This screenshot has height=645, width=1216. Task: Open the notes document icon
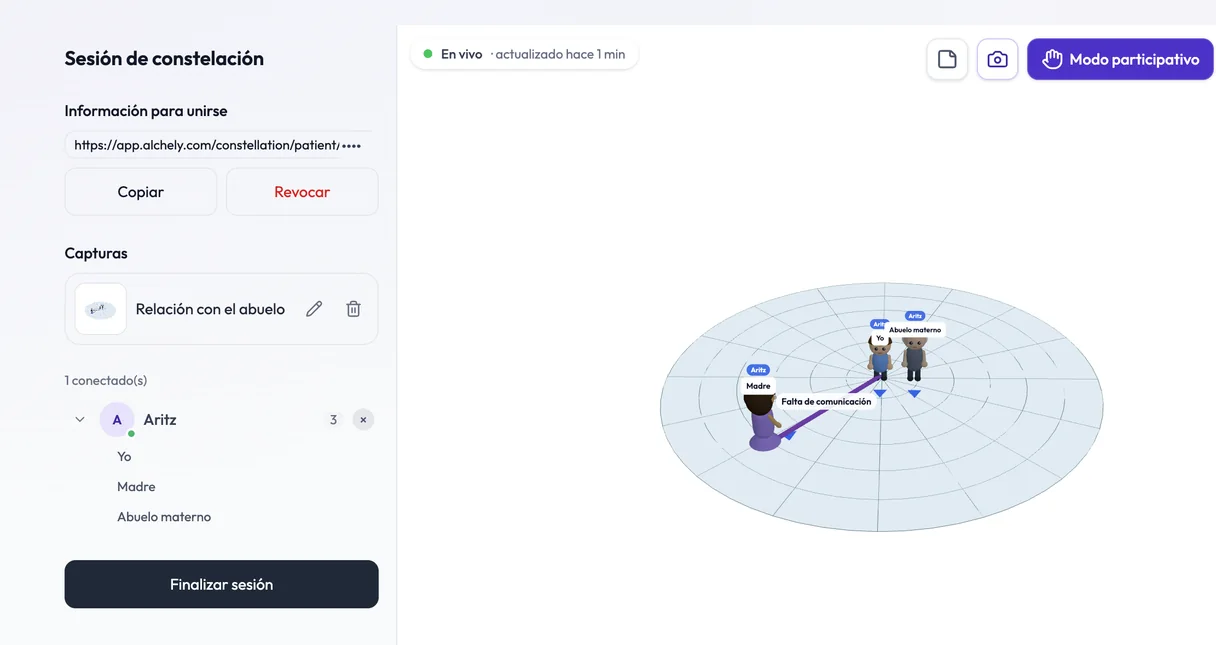(947, 59)
